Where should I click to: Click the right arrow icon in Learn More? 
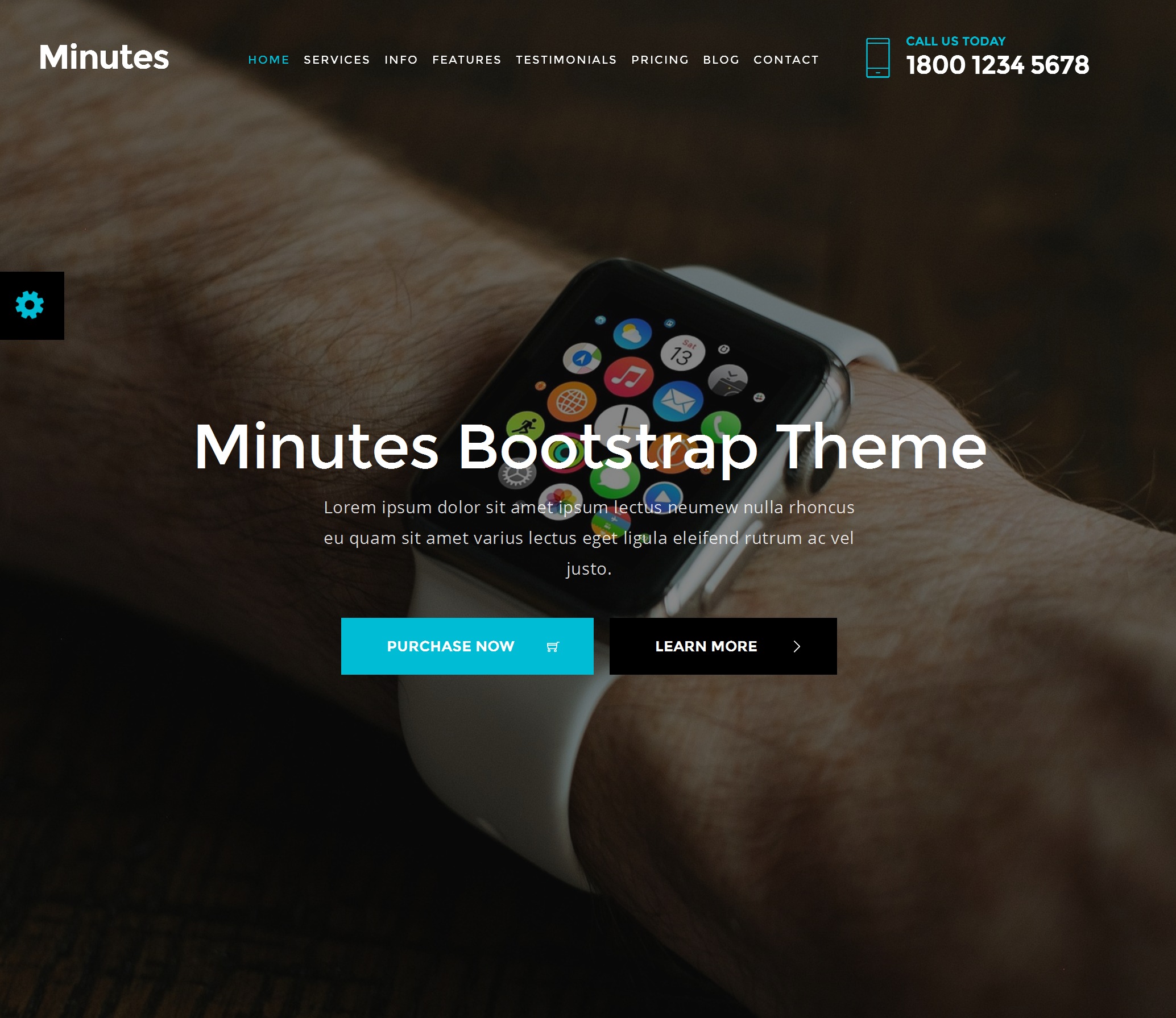click(797, 646)
